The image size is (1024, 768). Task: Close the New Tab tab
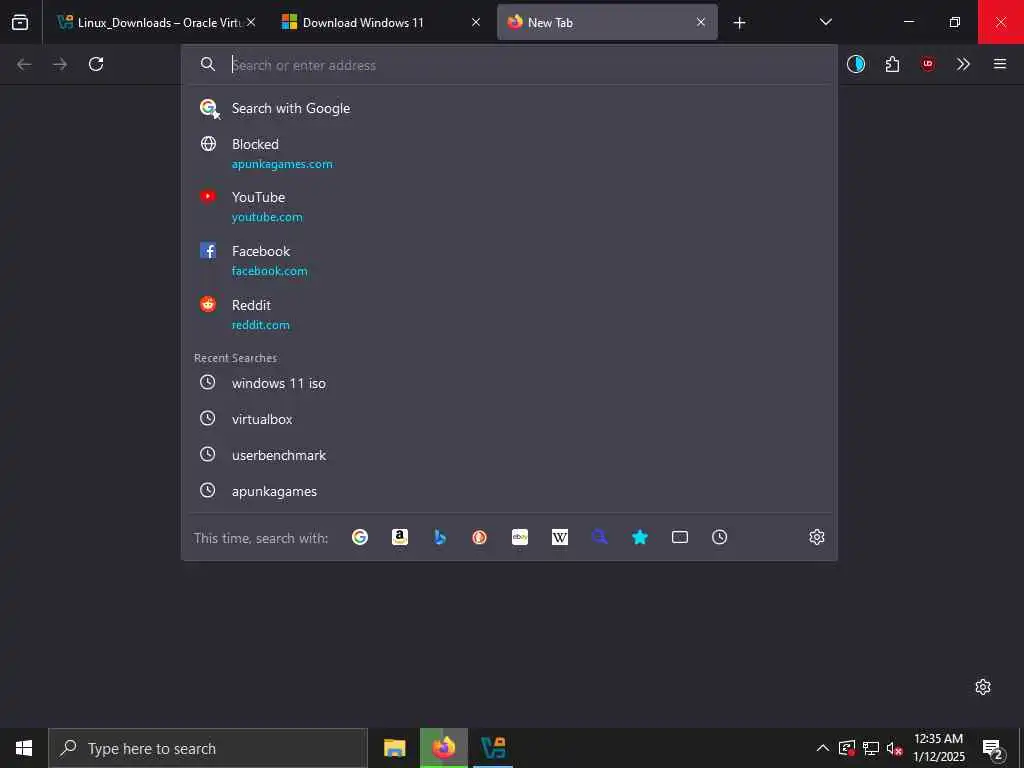(701, 22)
